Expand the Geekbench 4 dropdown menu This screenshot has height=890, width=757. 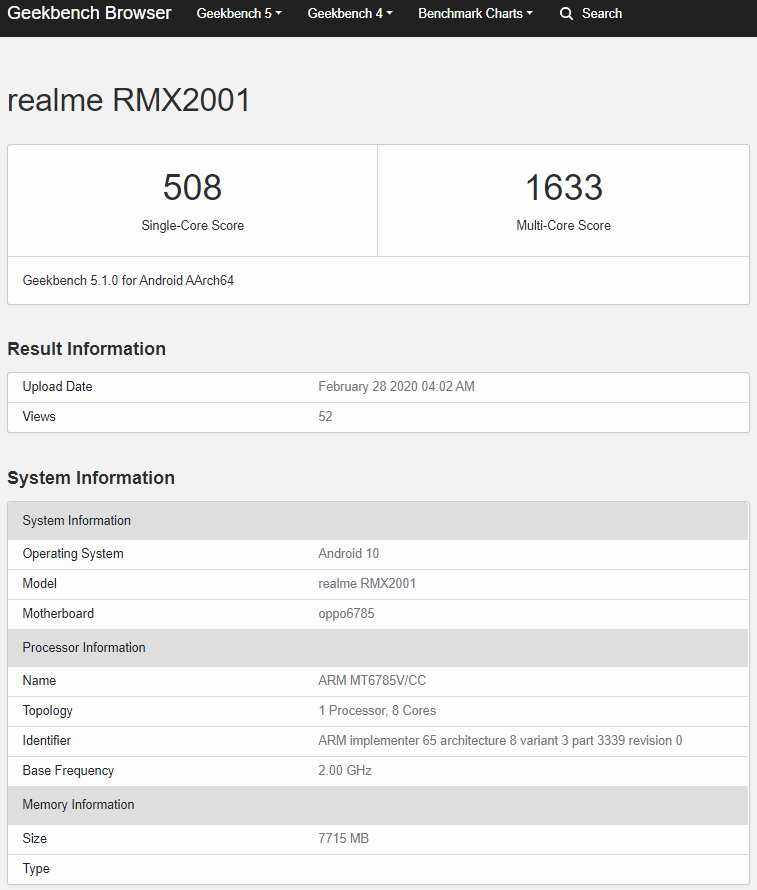point(350,14)
